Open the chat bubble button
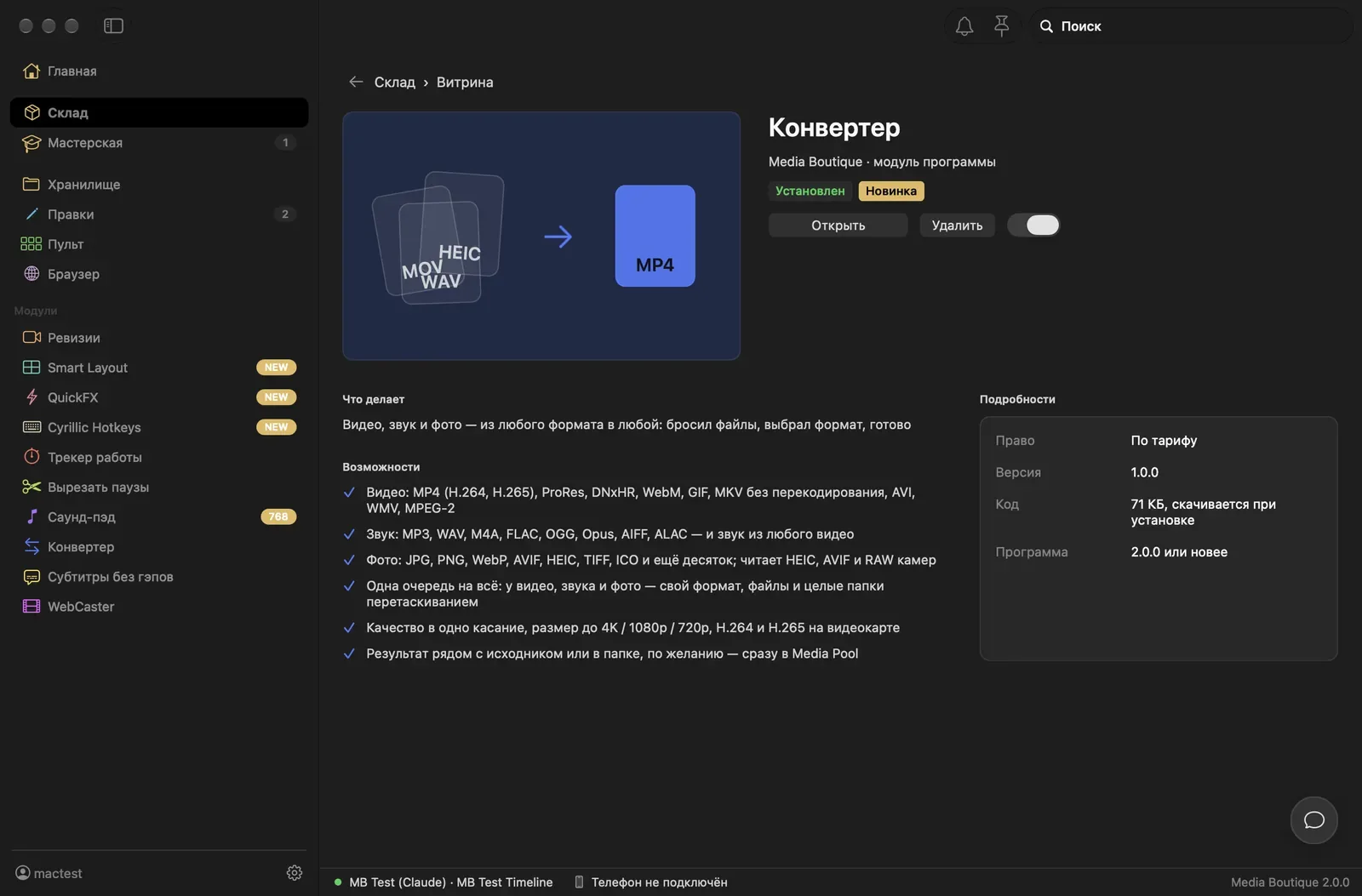 pos(1313,819)
